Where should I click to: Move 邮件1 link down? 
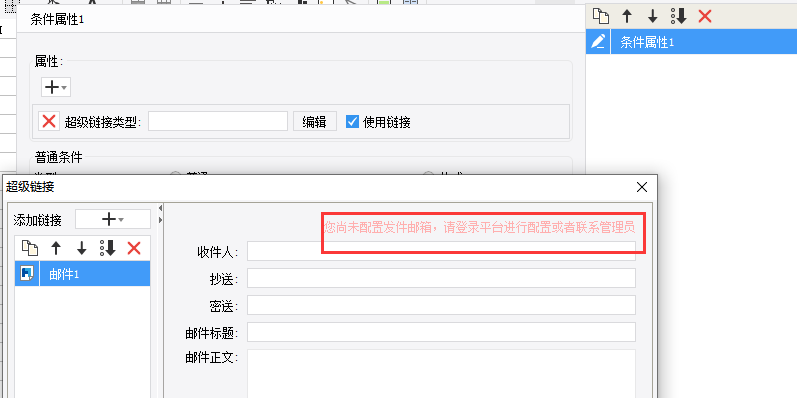click(x=81, y=248)
